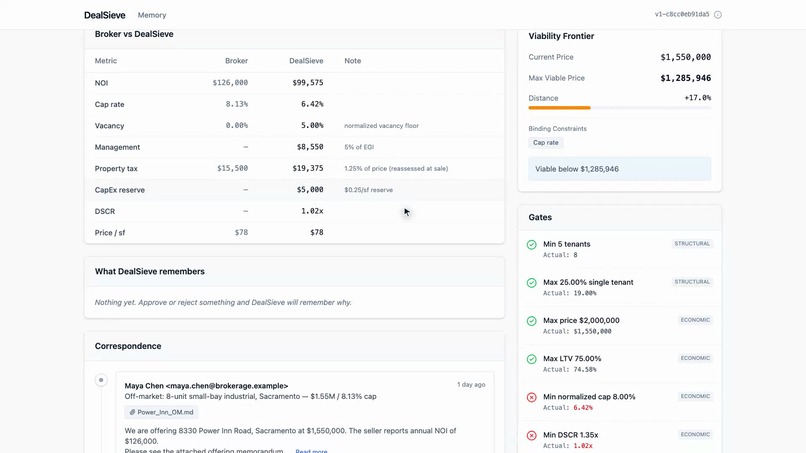
Task: Click Broker property tax $15,500
Action: coord(232,168)
